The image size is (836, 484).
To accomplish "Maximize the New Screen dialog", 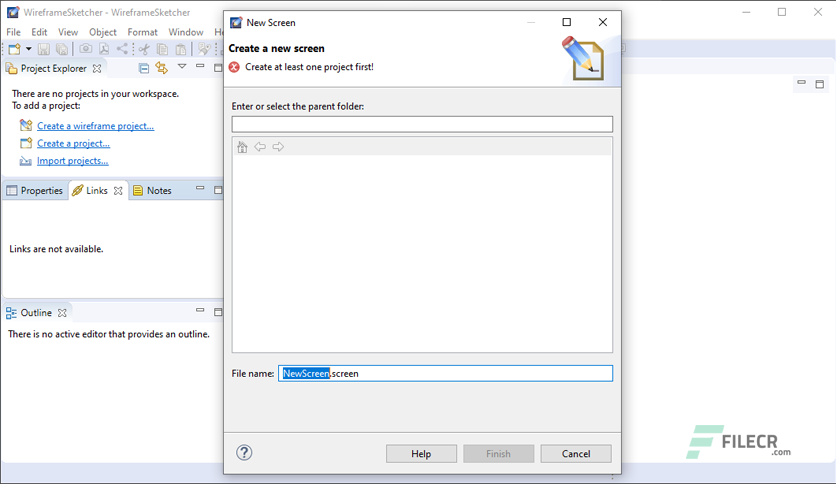I will pos(567,22).
